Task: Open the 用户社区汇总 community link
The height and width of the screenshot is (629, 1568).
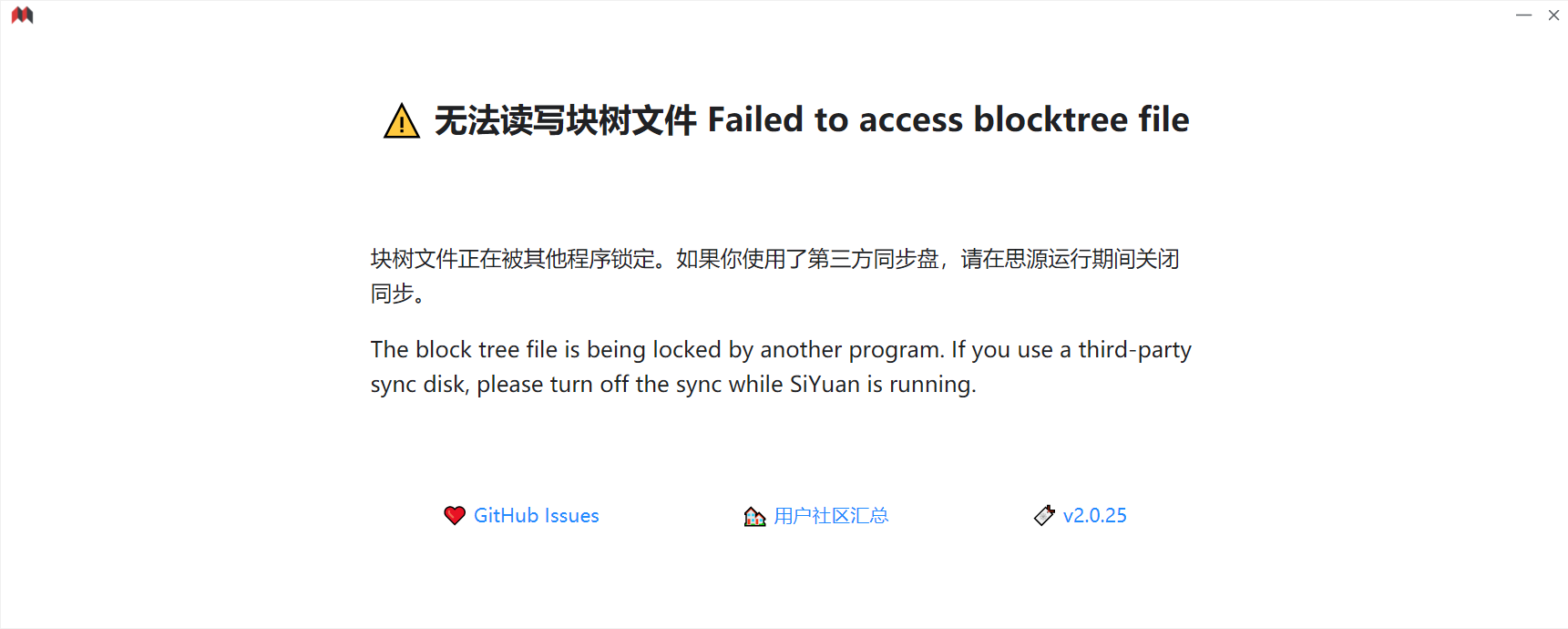Action: pyautogui.click(x=831, y=516)
